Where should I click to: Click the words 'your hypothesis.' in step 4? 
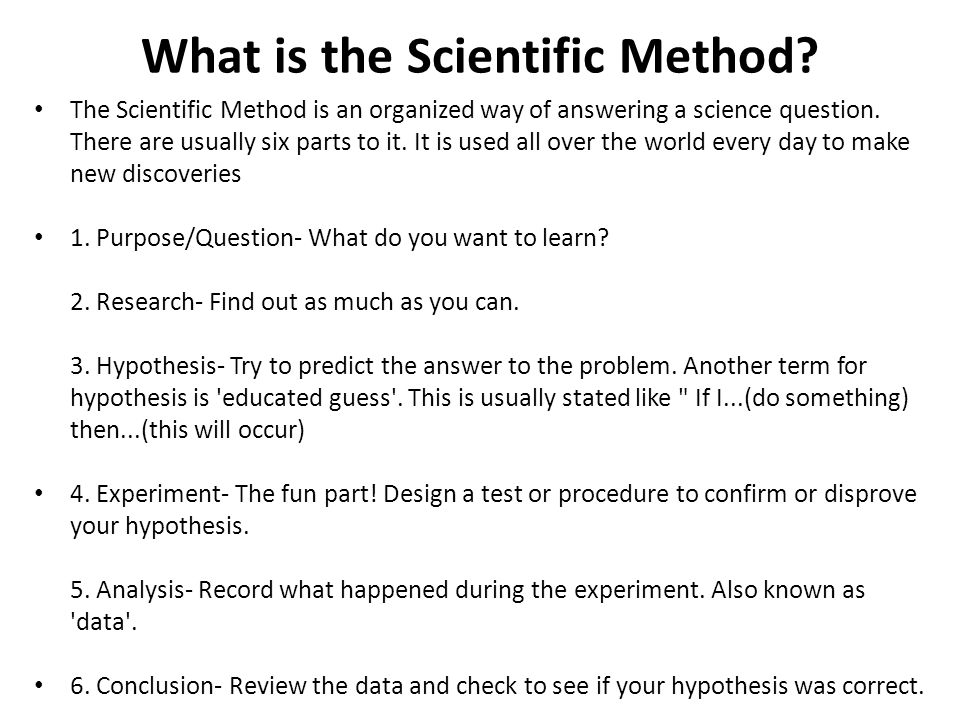coord(159,526)
